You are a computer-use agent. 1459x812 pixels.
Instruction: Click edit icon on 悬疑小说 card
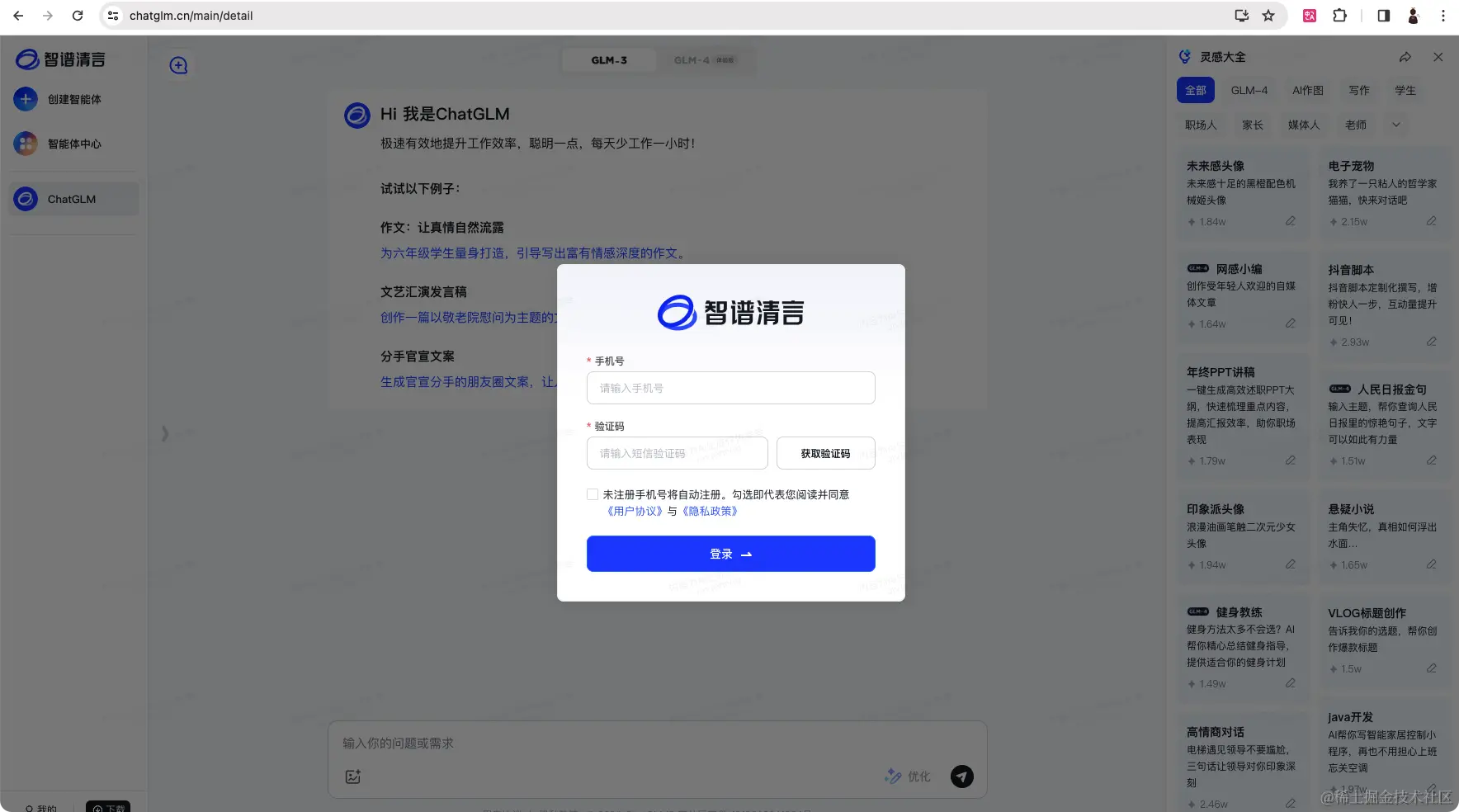click(1432, 564)
